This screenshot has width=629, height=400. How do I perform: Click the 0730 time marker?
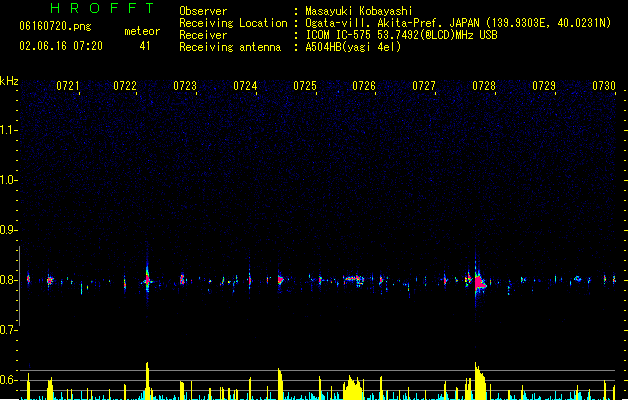click(x=604, y=85)
